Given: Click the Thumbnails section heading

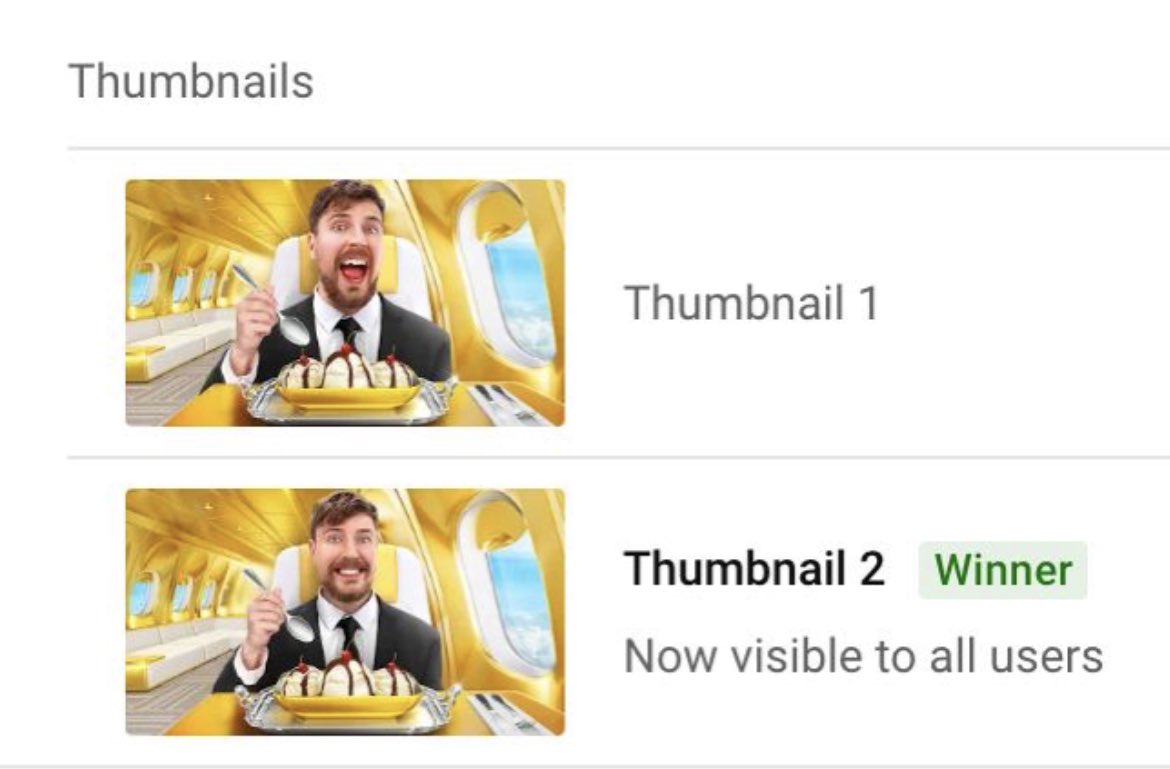Looking at the screenshot, I should pos(191,81).
